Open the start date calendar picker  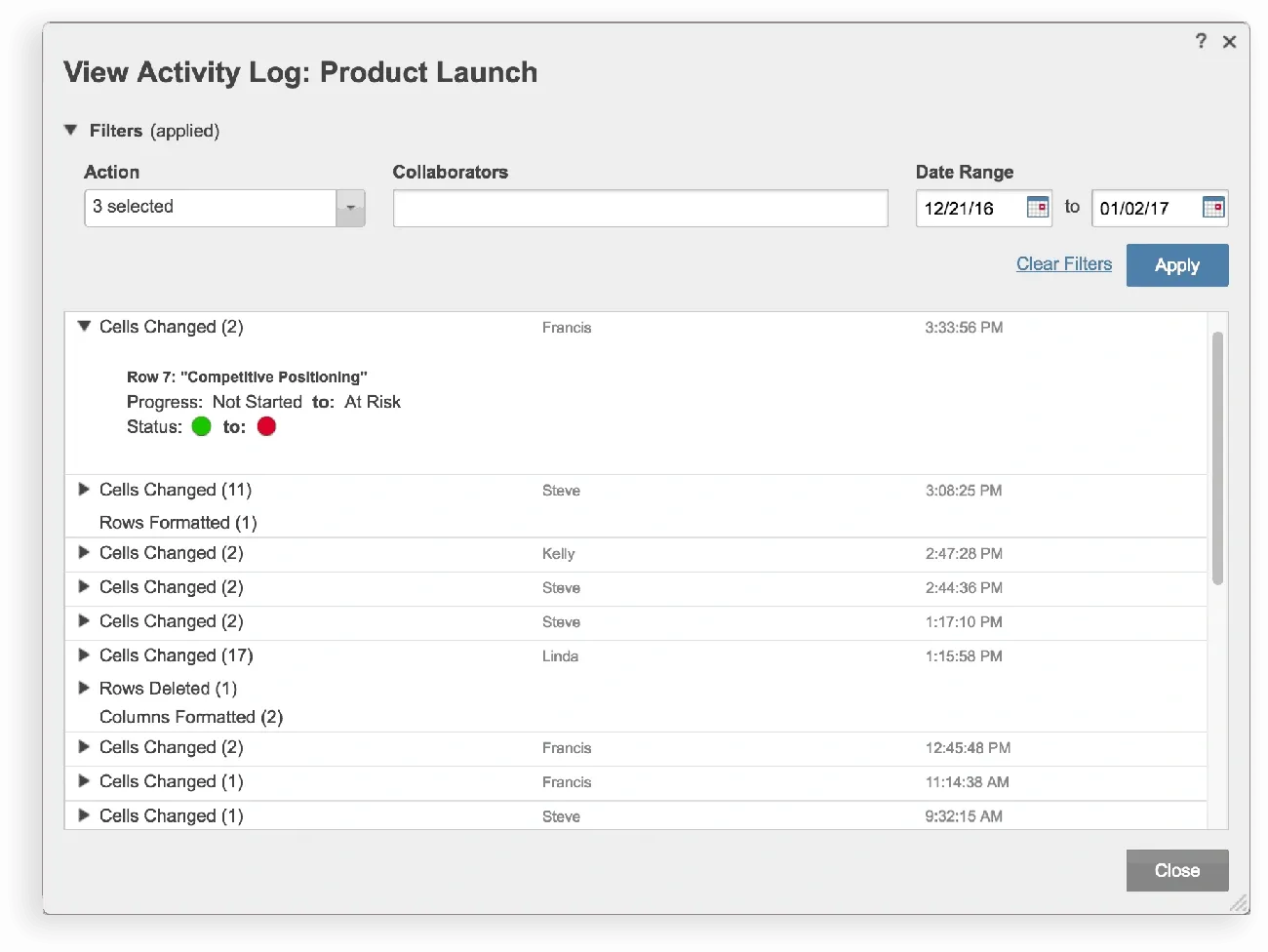(x=1037, y=208)
